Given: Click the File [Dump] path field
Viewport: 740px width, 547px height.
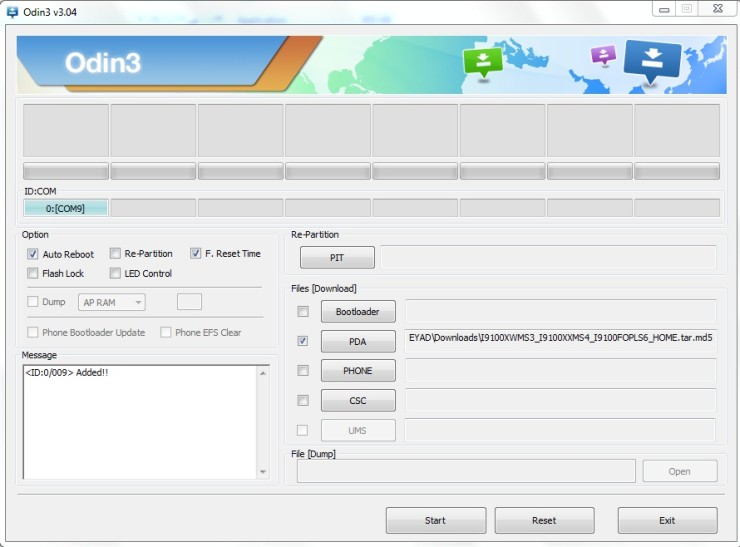Looking at the screenshot, I should tap(466, 471).
